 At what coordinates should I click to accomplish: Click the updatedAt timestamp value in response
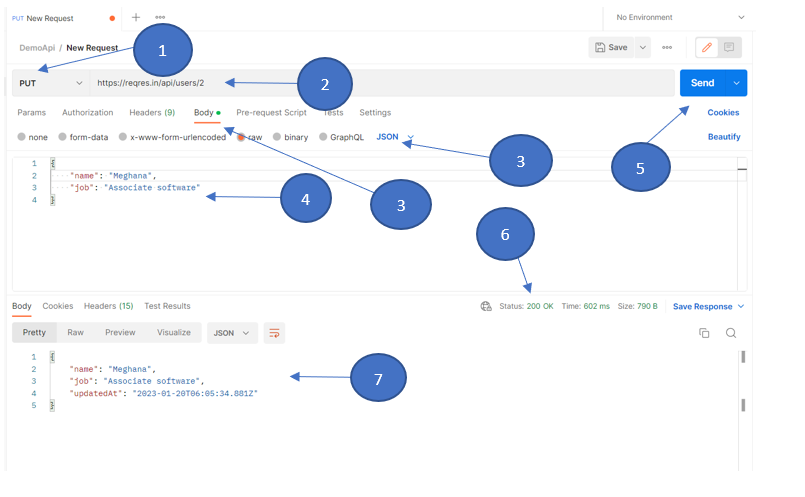(x=195, y=394)
